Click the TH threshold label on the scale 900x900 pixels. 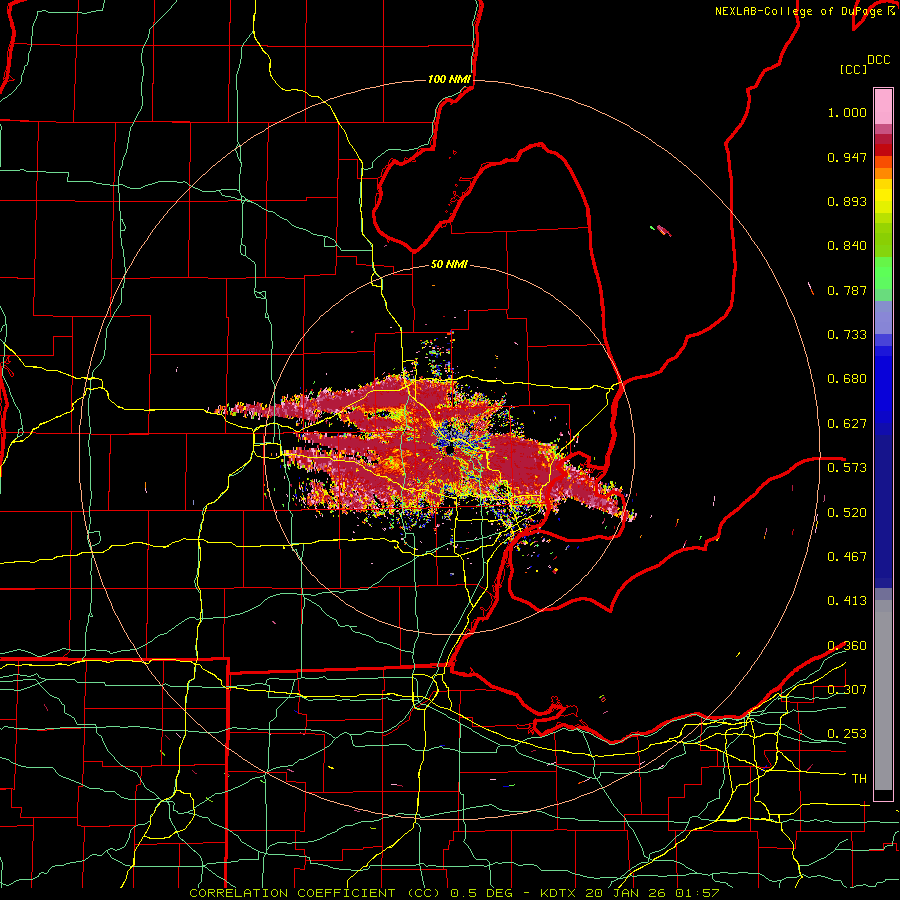click(859, 779)
